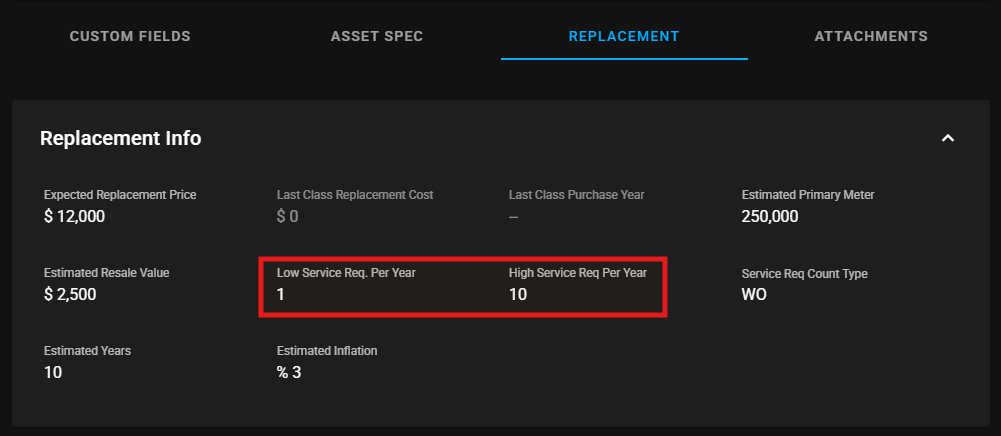This screenshot has width=1001, height=436.
Task: Switch to the Custom Fields tab
Action: click(x=130, y=36)
